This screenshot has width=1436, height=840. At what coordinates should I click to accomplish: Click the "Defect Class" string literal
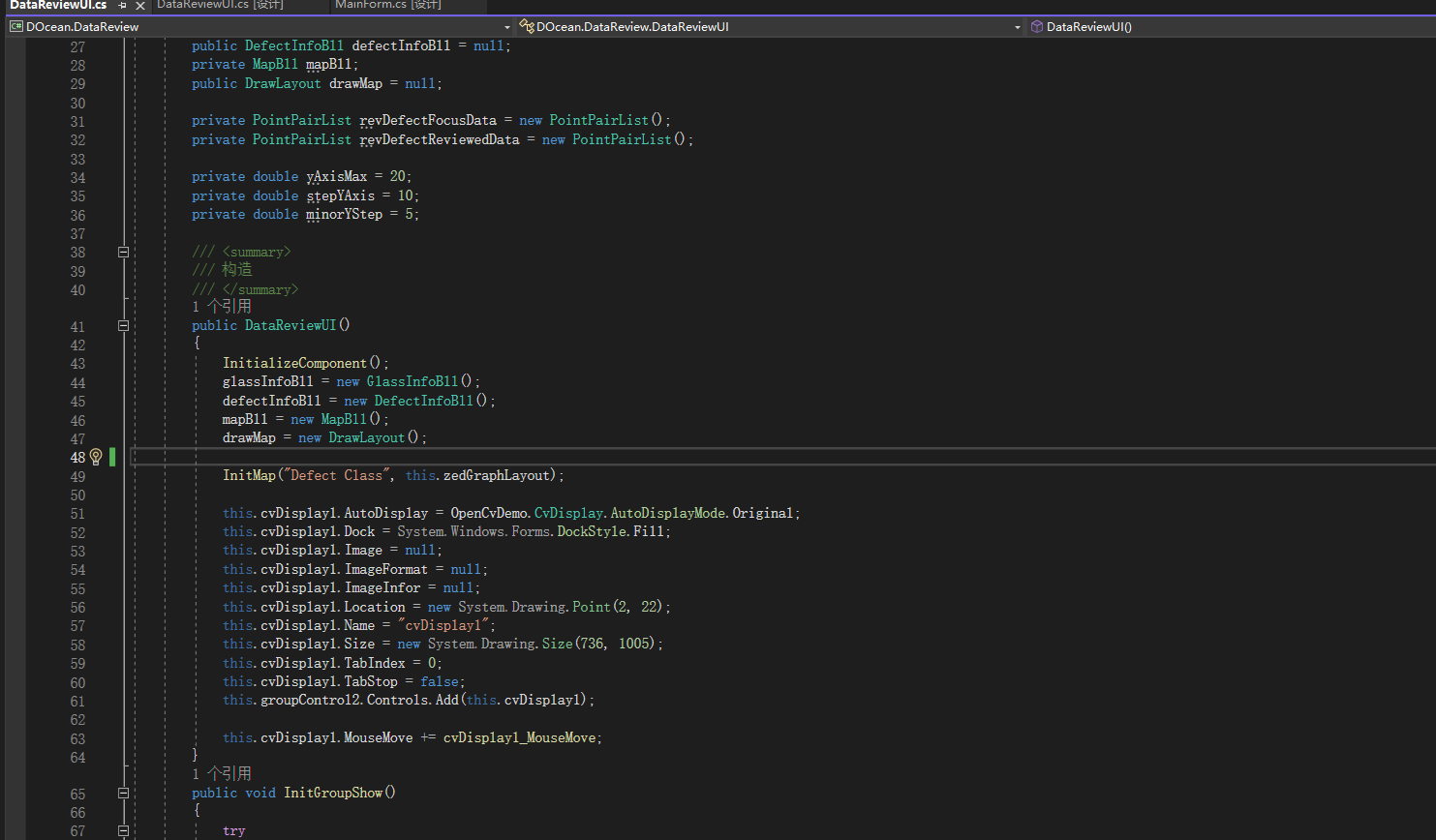tap(338, 475)
